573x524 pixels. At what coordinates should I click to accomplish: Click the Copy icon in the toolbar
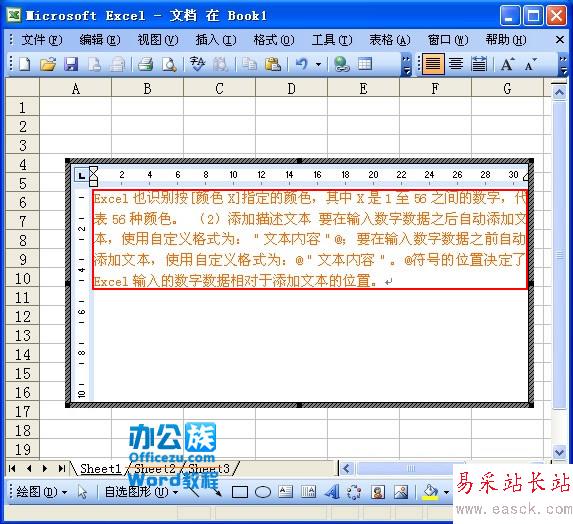pos(249,65)
